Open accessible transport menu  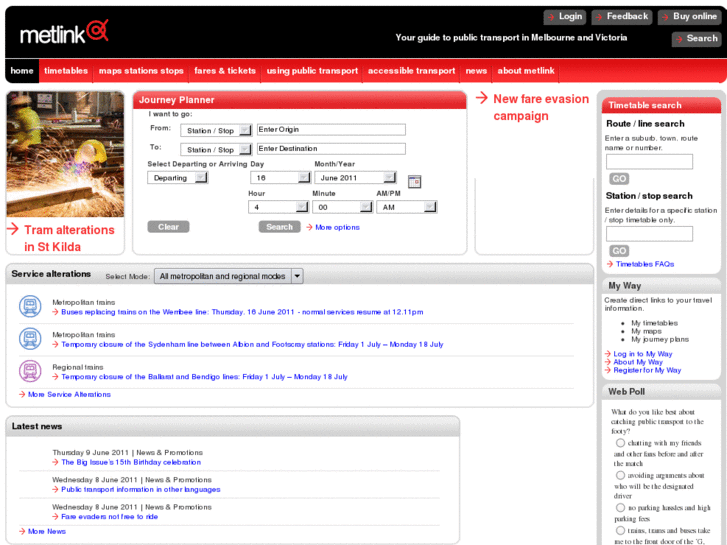411,71
